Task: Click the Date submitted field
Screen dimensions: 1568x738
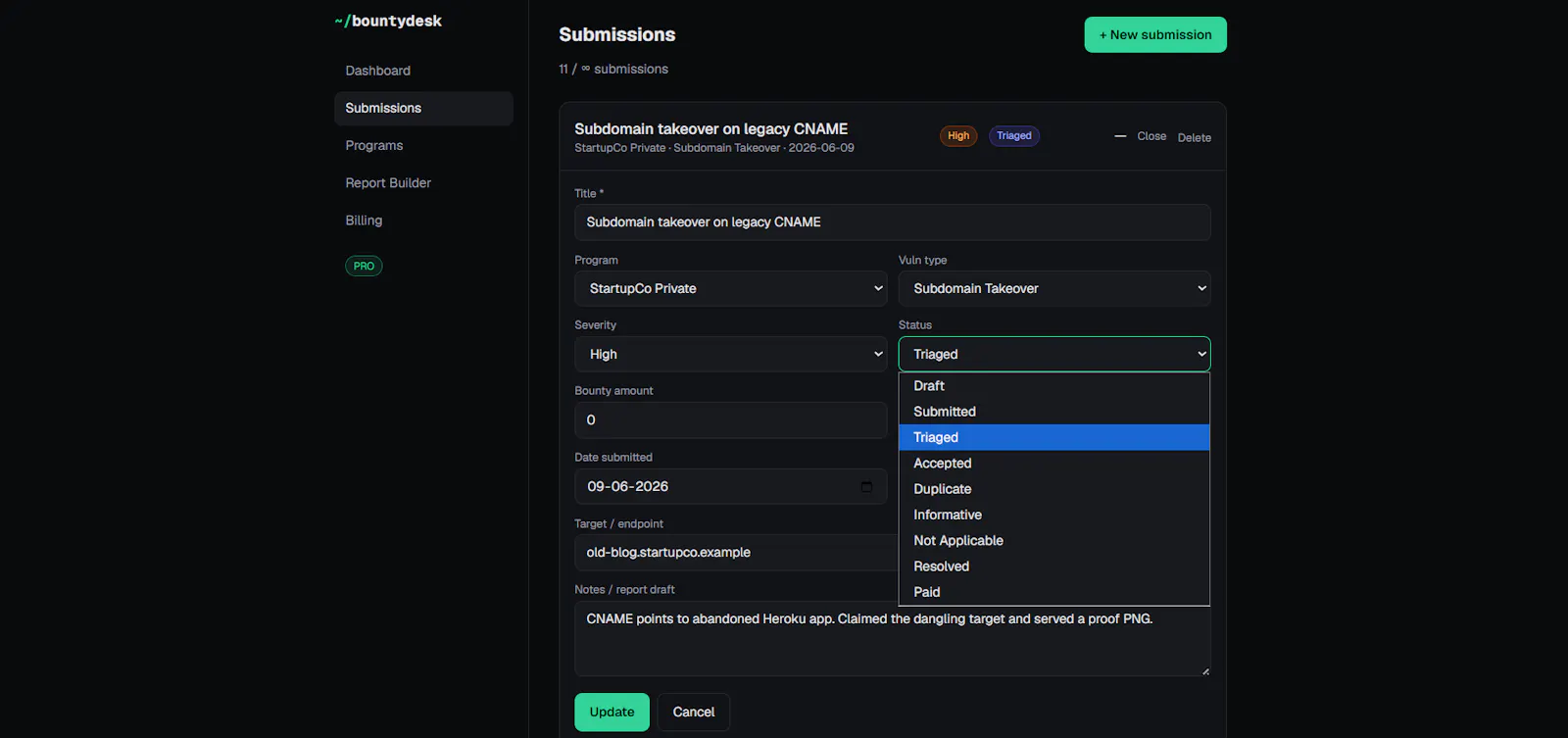Action: point(731,486)
